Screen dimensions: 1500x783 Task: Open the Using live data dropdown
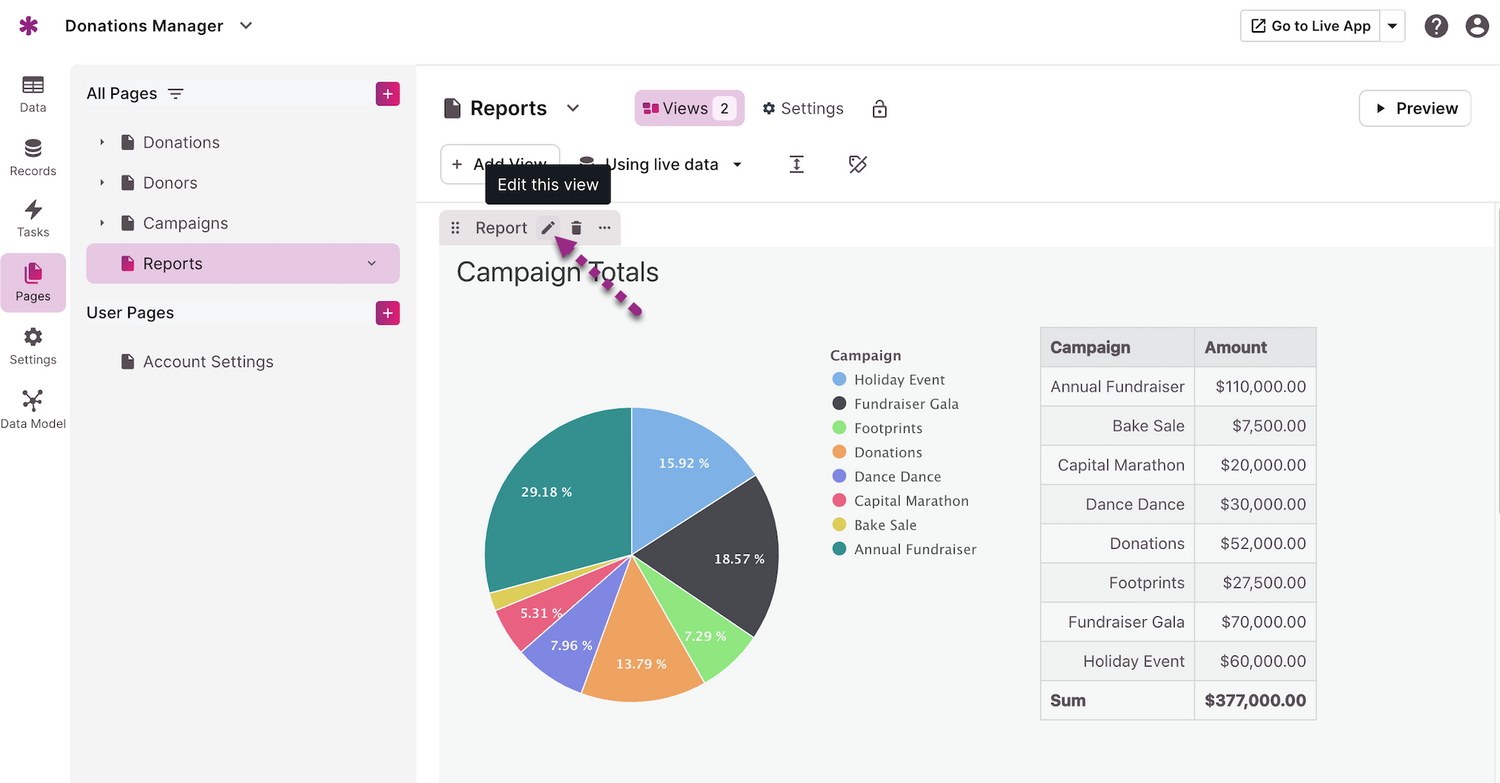(661, 165)
